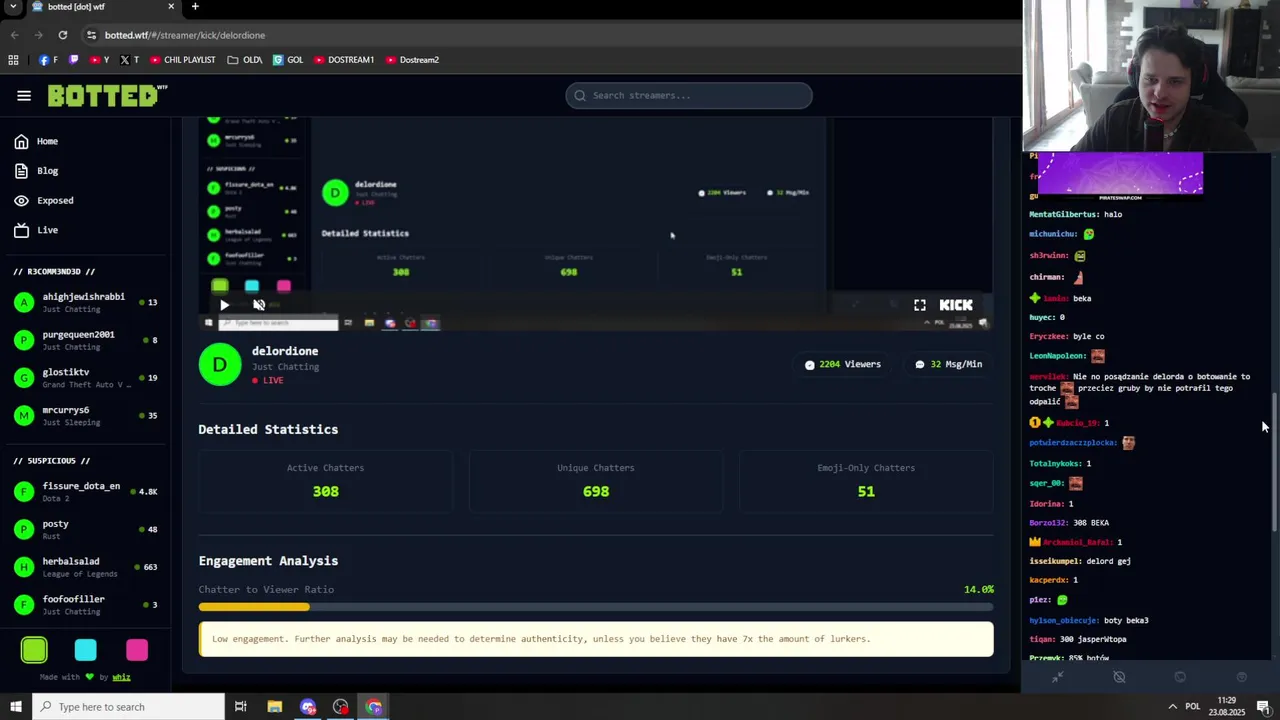Image resolution: width=1280 pixels, height=720 pixels.
Task: Click the green D avatar of delordione
Action: [220, 364]
